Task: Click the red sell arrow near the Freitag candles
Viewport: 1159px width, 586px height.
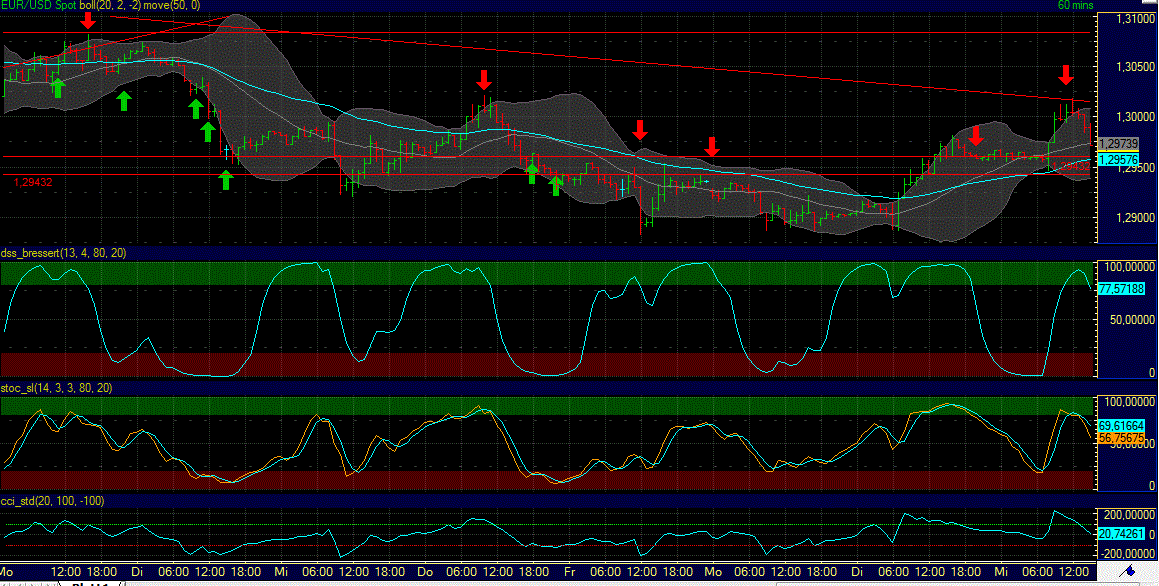Action: (639, 131)
